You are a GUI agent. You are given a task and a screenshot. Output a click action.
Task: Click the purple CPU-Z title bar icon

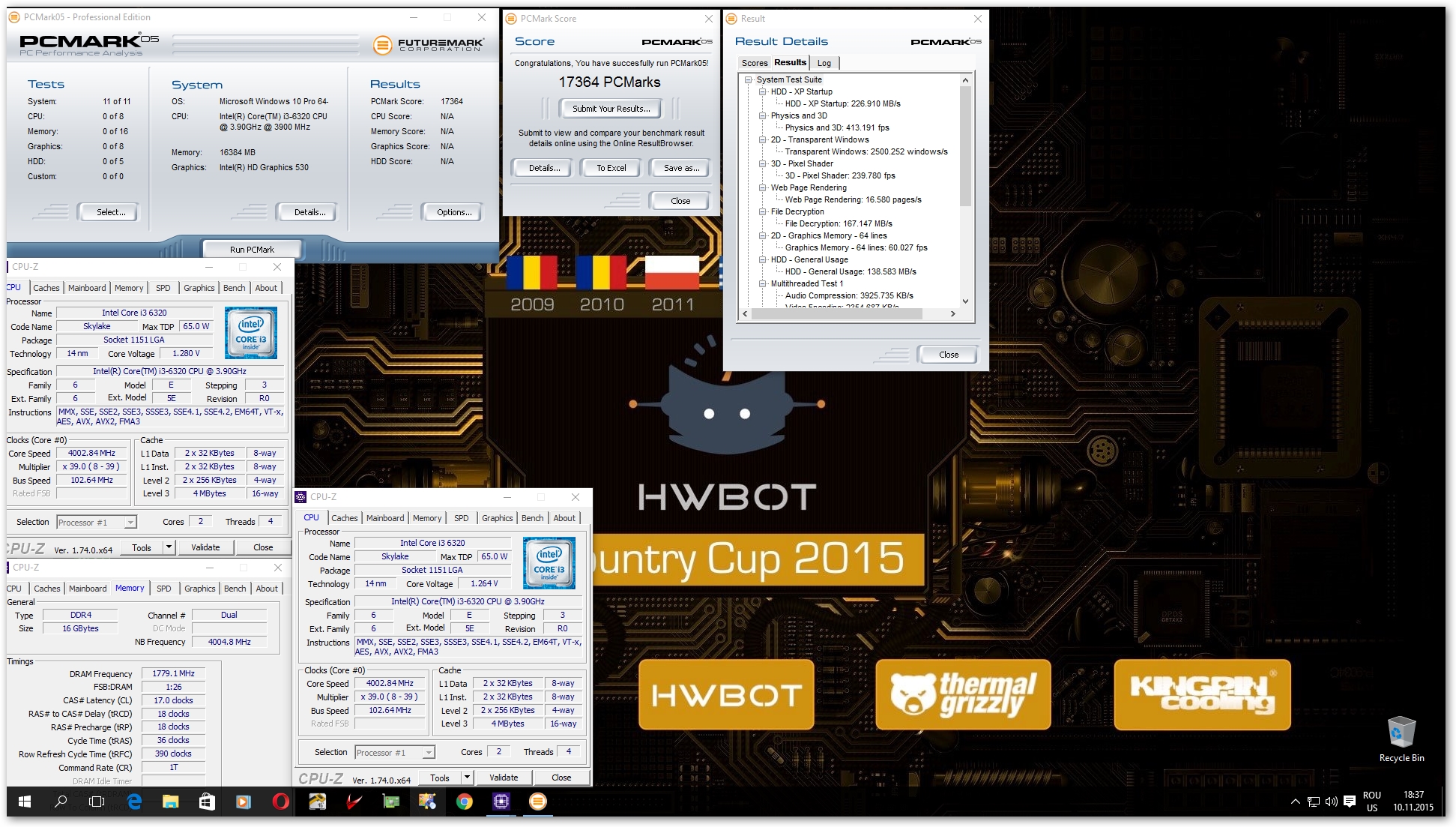click(300, 497)
